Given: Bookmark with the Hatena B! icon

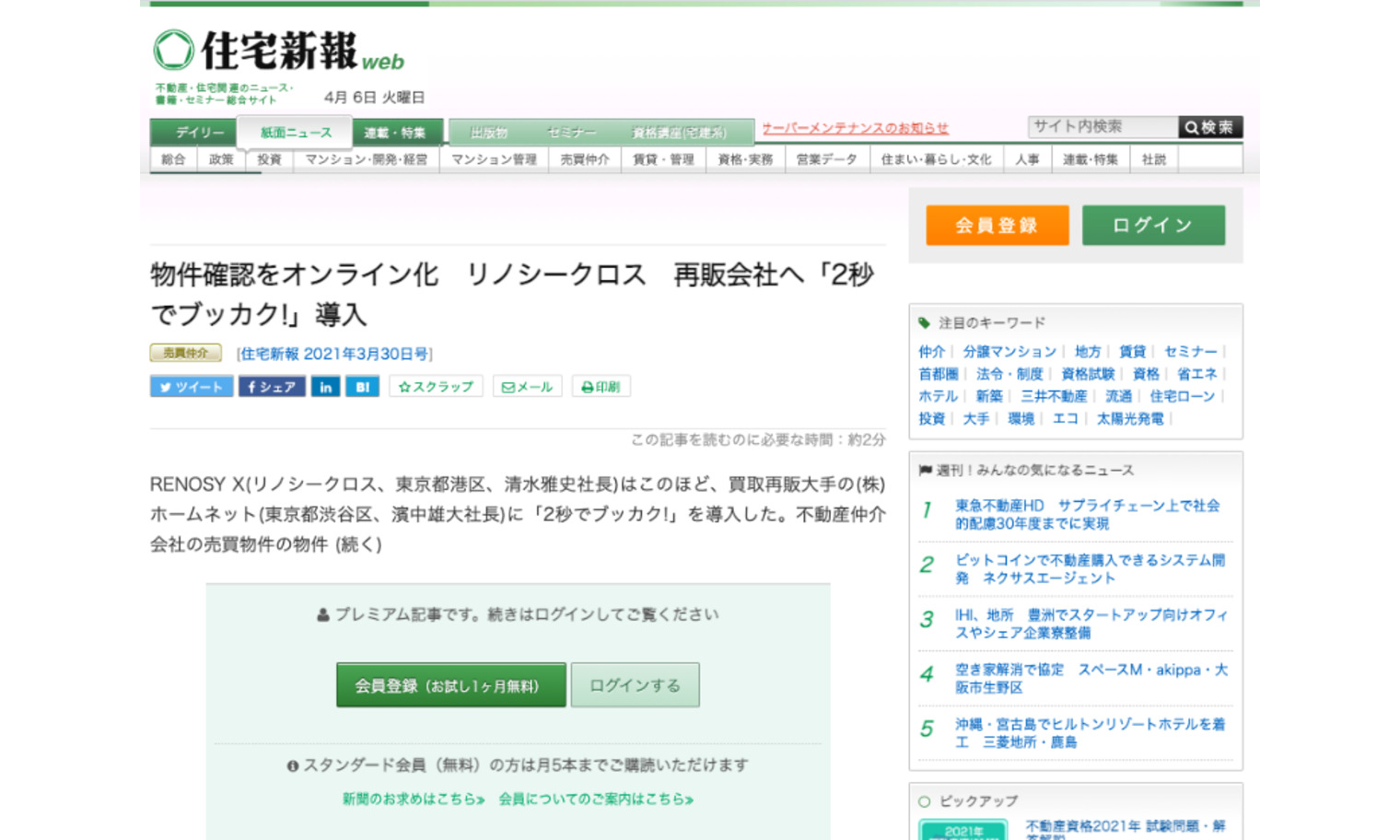Looking at the screenshot, I should coord(362,386).
